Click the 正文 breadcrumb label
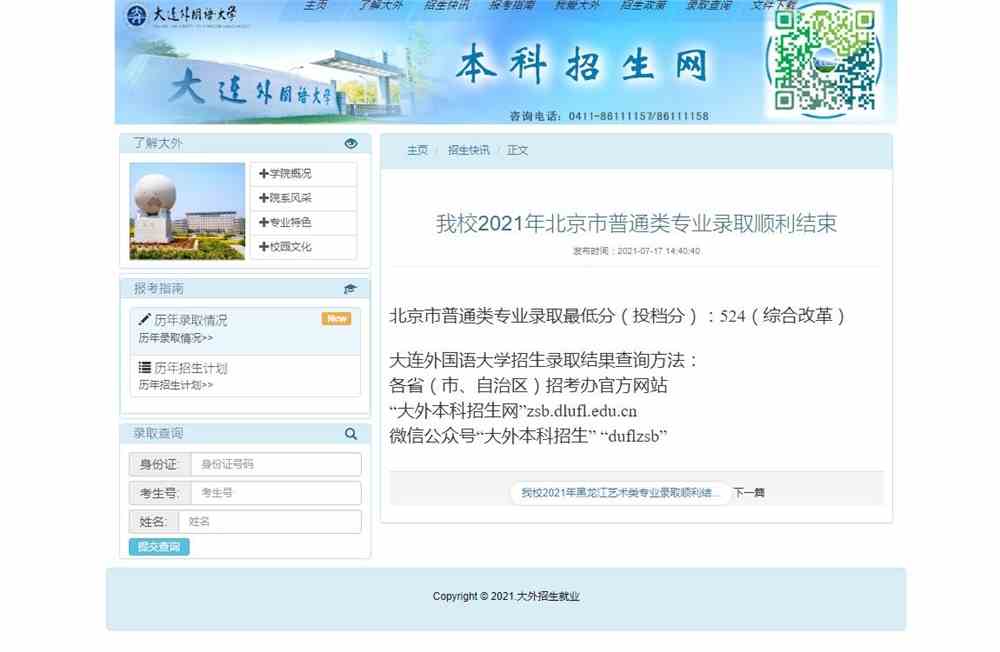 517,151
